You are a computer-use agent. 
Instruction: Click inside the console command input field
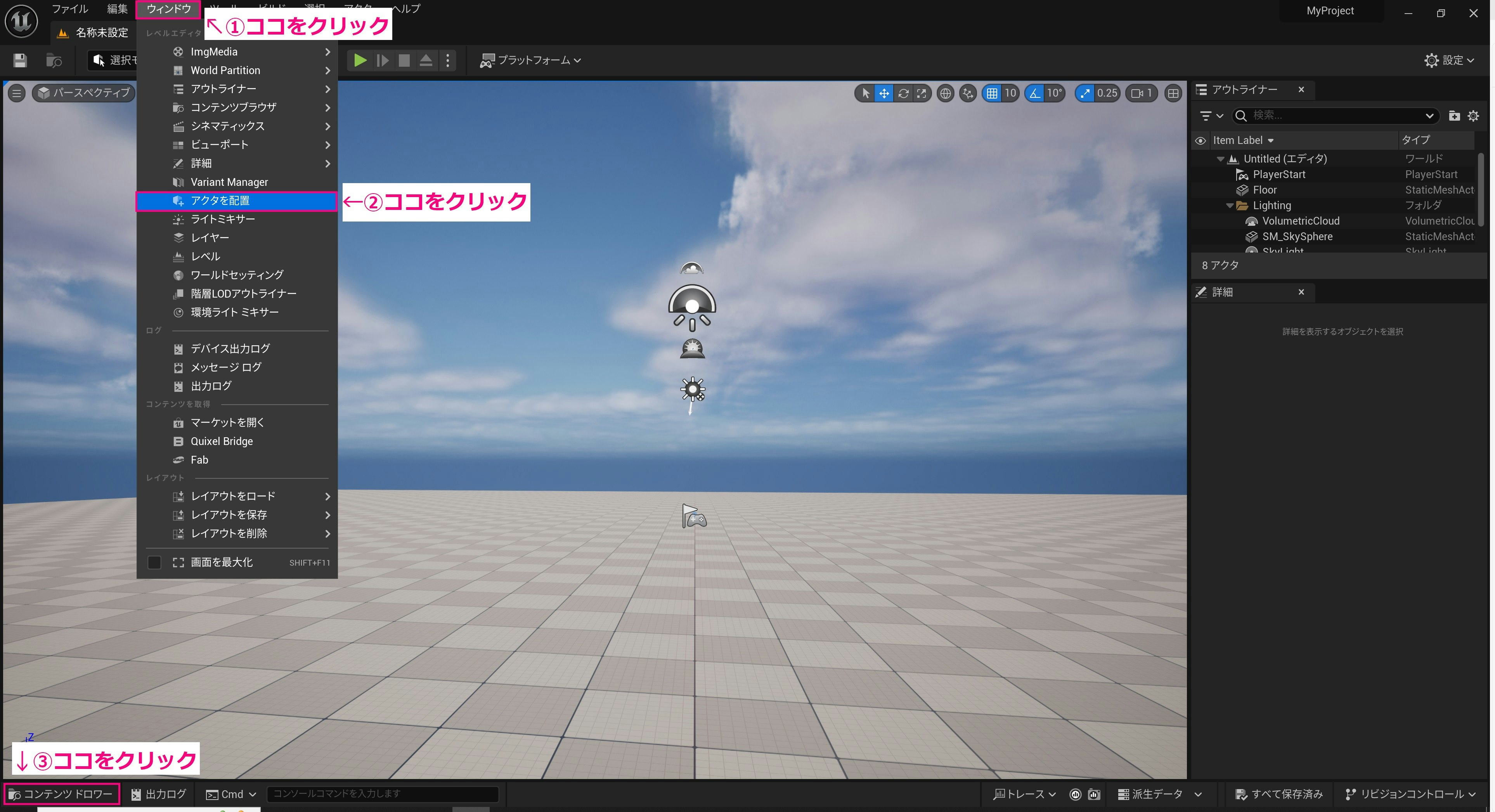(383, 793)
